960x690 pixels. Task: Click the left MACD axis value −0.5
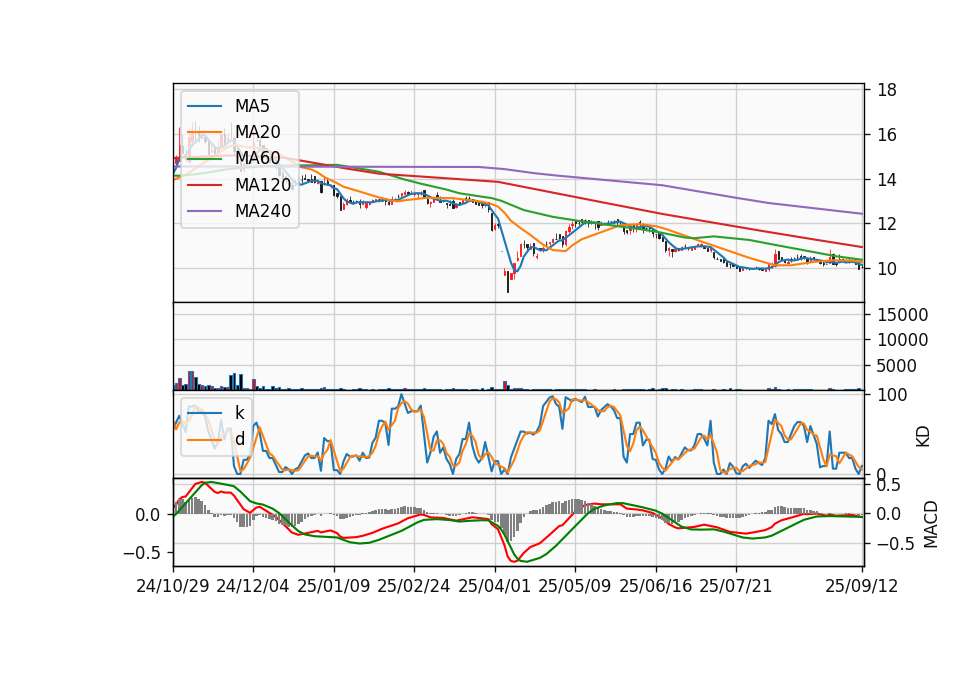coord(144,553)
